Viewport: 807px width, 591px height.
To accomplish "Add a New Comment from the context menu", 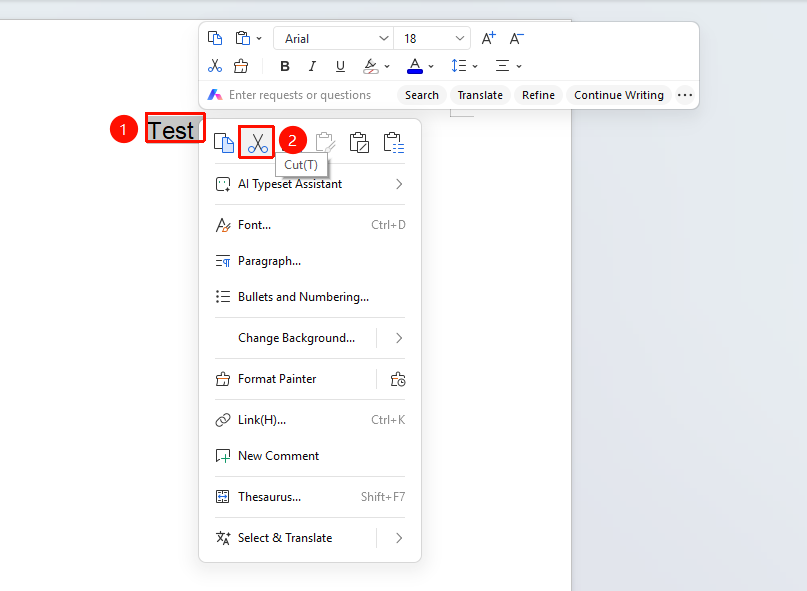I will pyautogui.click(x=310, y=456).
